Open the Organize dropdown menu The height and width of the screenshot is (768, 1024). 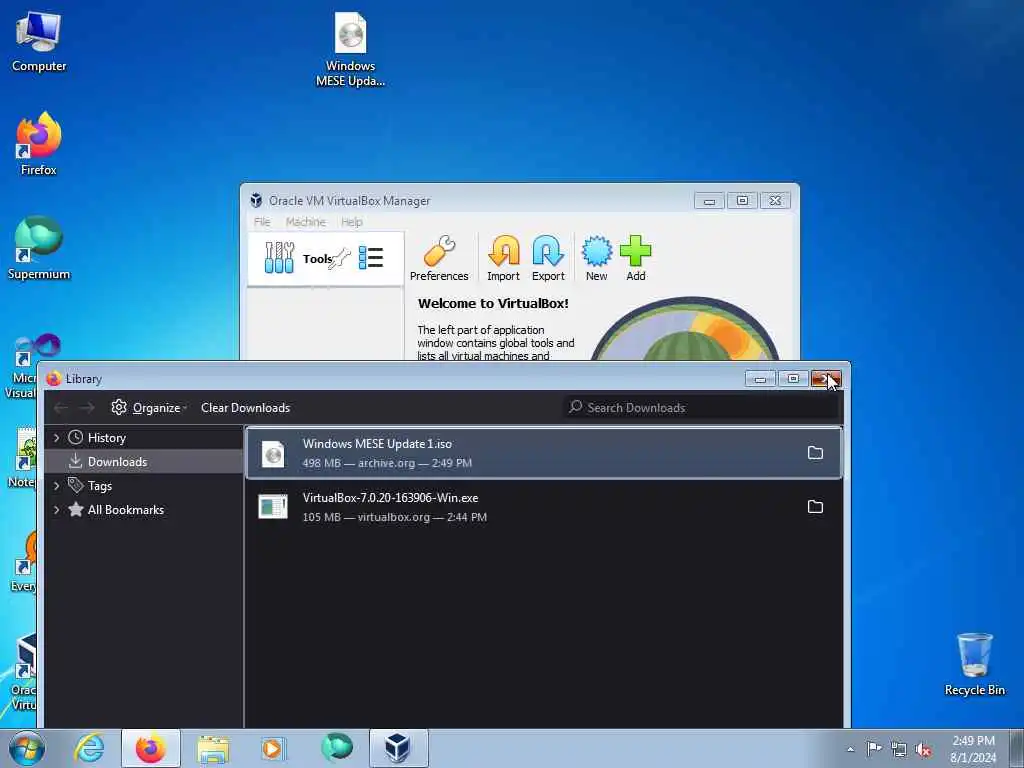pyautogui.click(x=149, y=408)
